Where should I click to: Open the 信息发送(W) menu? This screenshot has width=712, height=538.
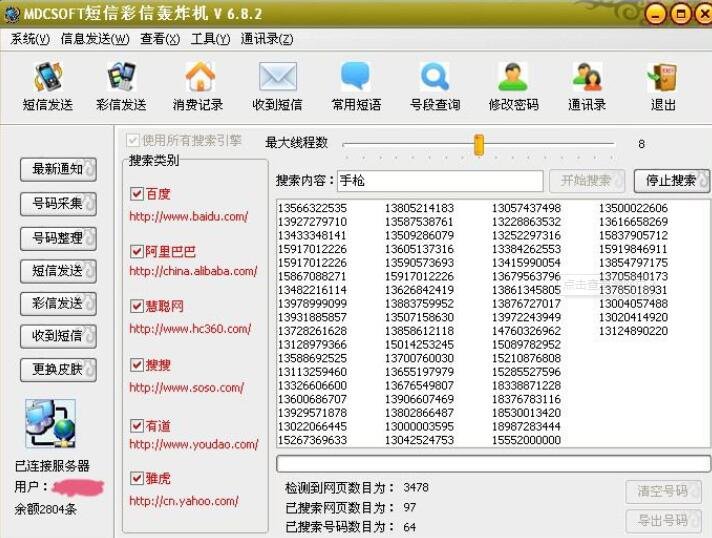tap(95, 39)
